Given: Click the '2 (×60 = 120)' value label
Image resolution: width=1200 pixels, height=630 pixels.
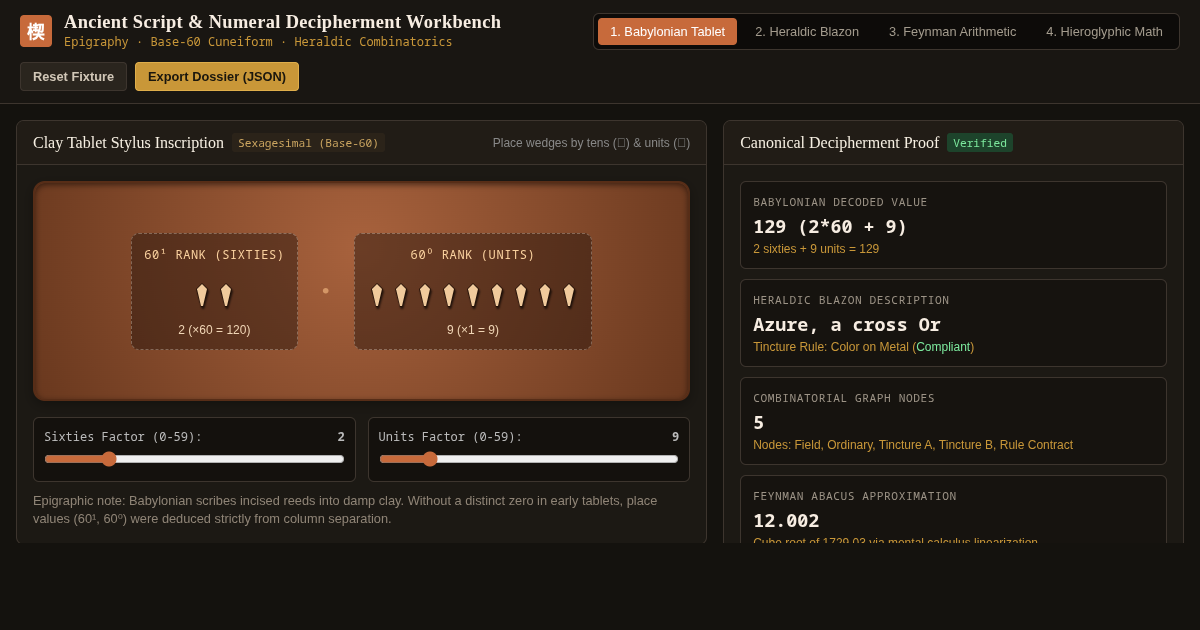Looking at the screenshot, I should coord(214,330).
